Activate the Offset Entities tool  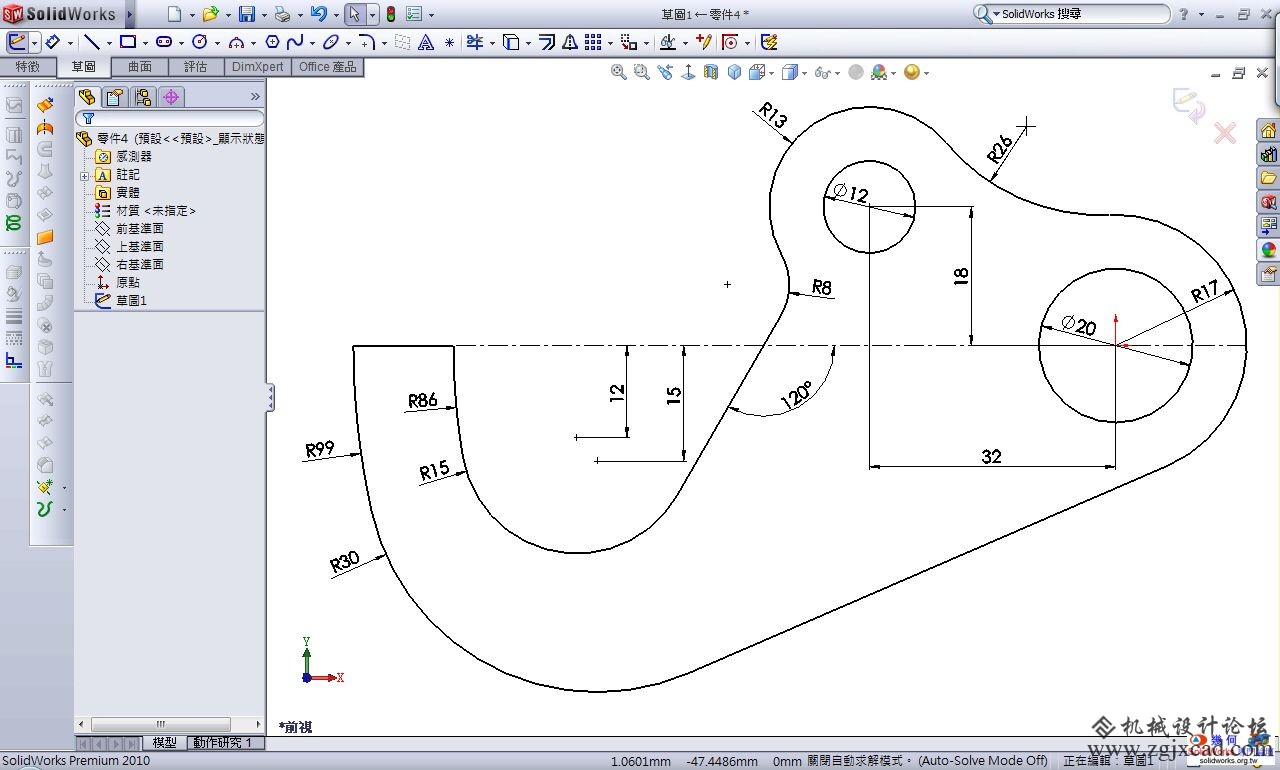[x=547, y=42]
